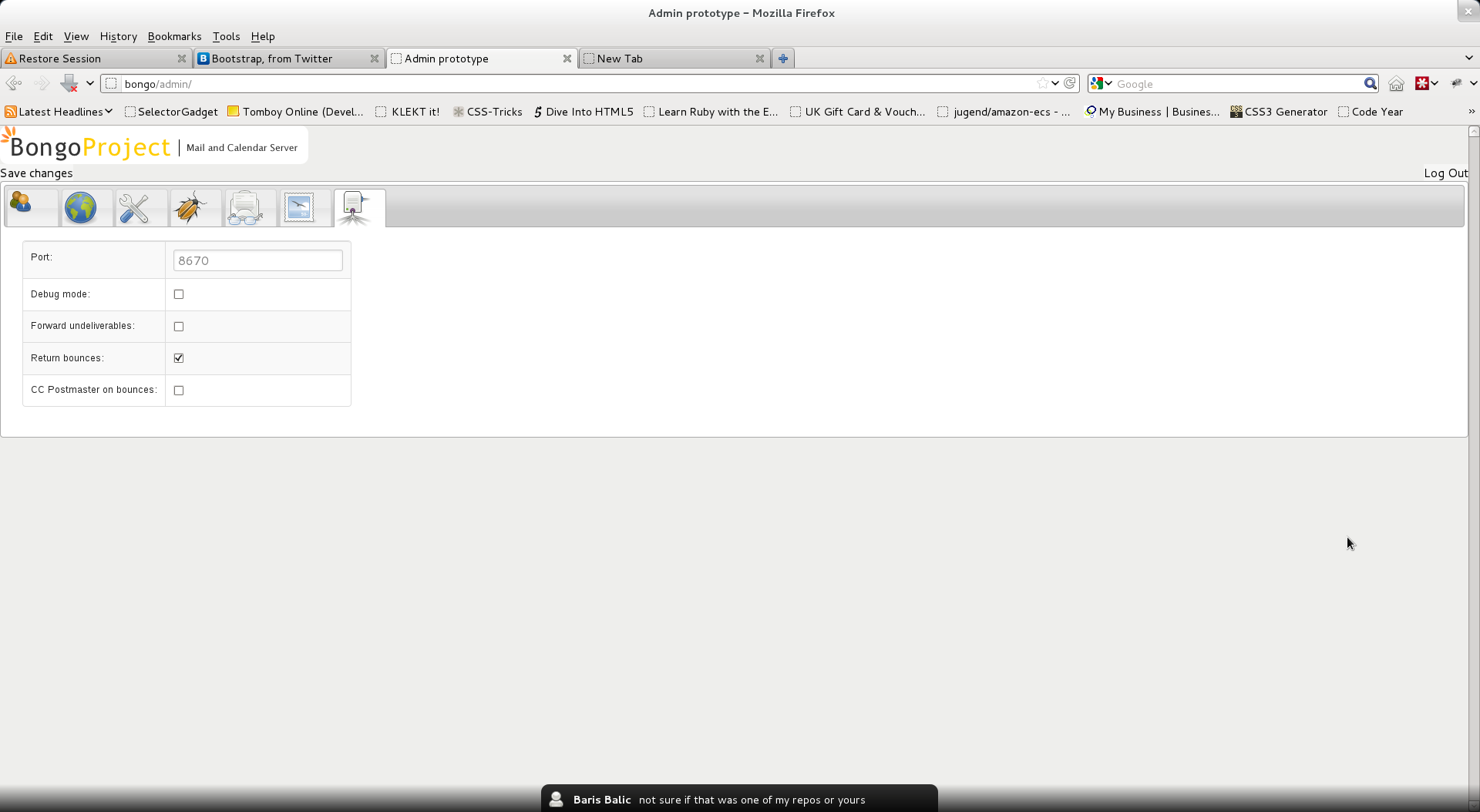Image resolution: width=1480 pixels, height=812 pixels.
Task: Open a new tab with the plus button
Action: click(783, 59)
